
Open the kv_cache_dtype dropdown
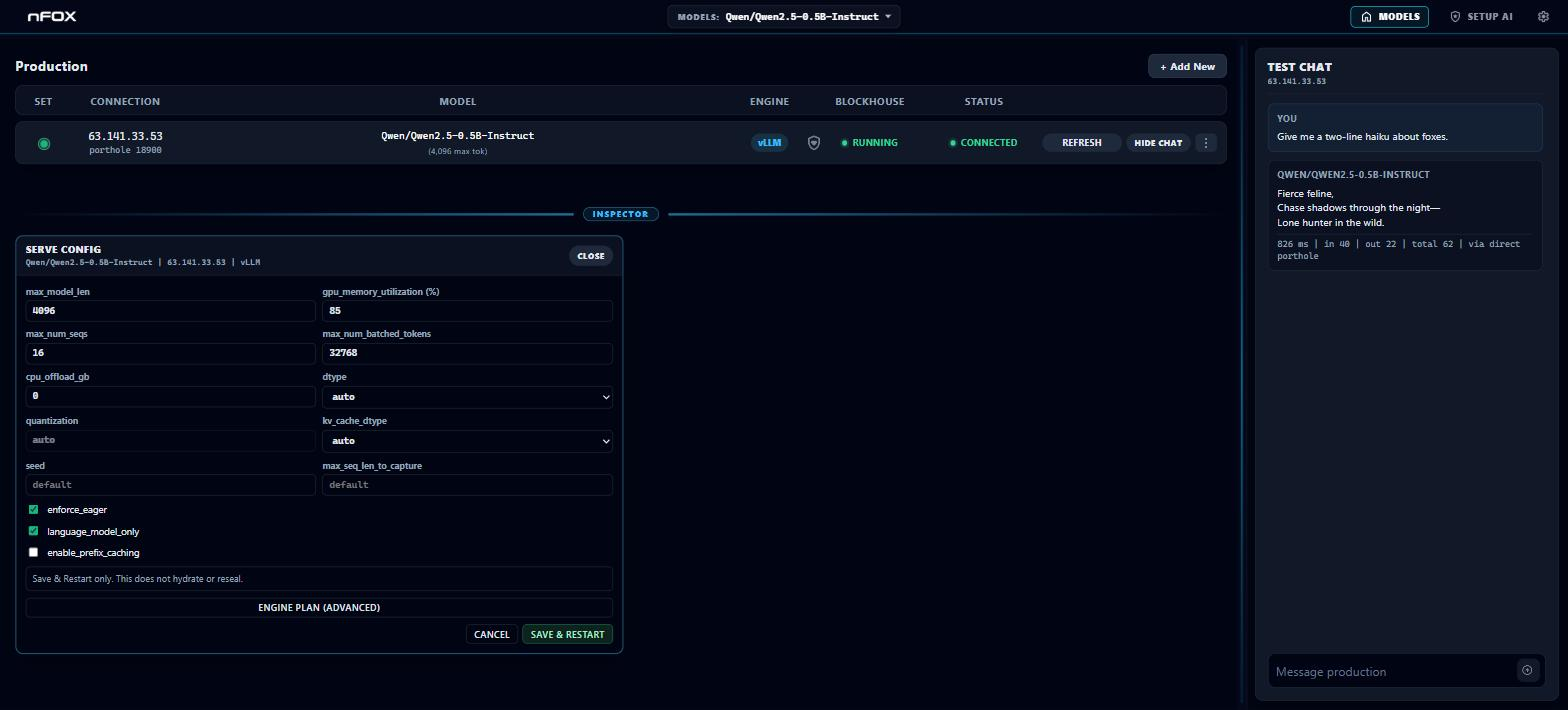[467, 441]
